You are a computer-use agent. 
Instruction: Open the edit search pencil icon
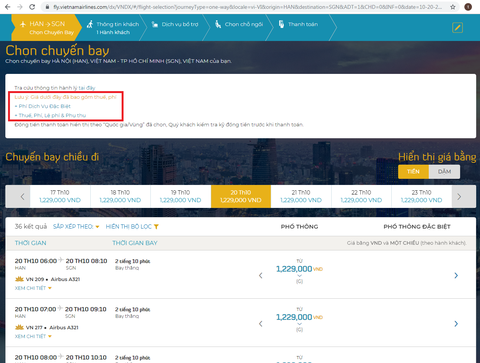pos(457,27)
